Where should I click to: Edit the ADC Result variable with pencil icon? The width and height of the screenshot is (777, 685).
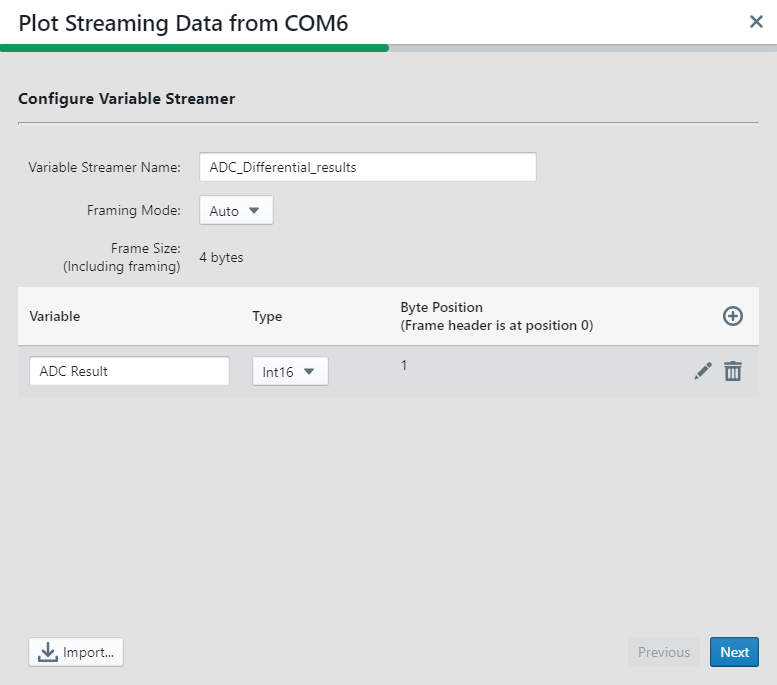tap(703, 371)
